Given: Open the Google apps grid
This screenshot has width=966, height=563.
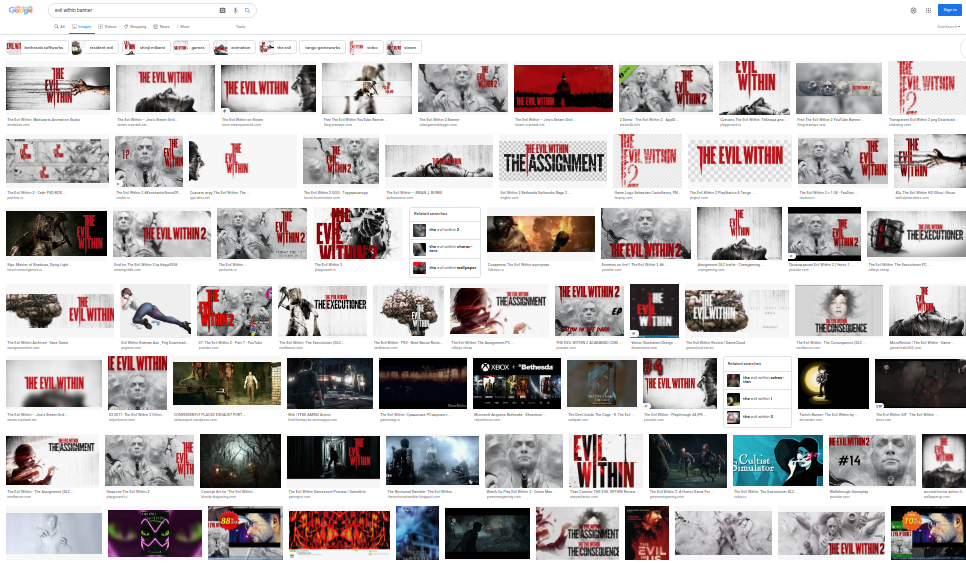Looking at the screenshot, I should 928,10.
